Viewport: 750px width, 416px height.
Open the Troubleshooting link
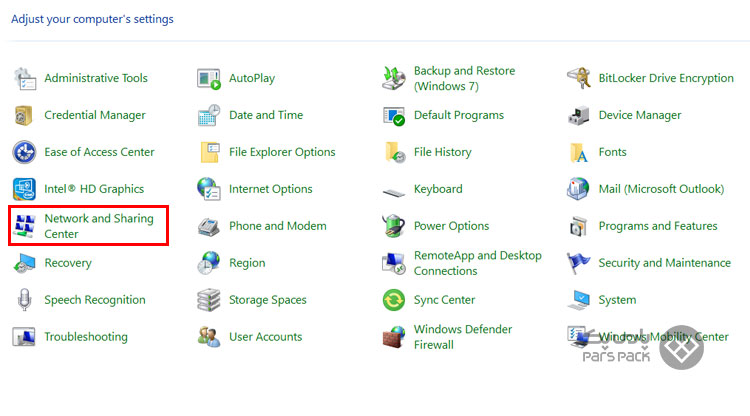86,337
